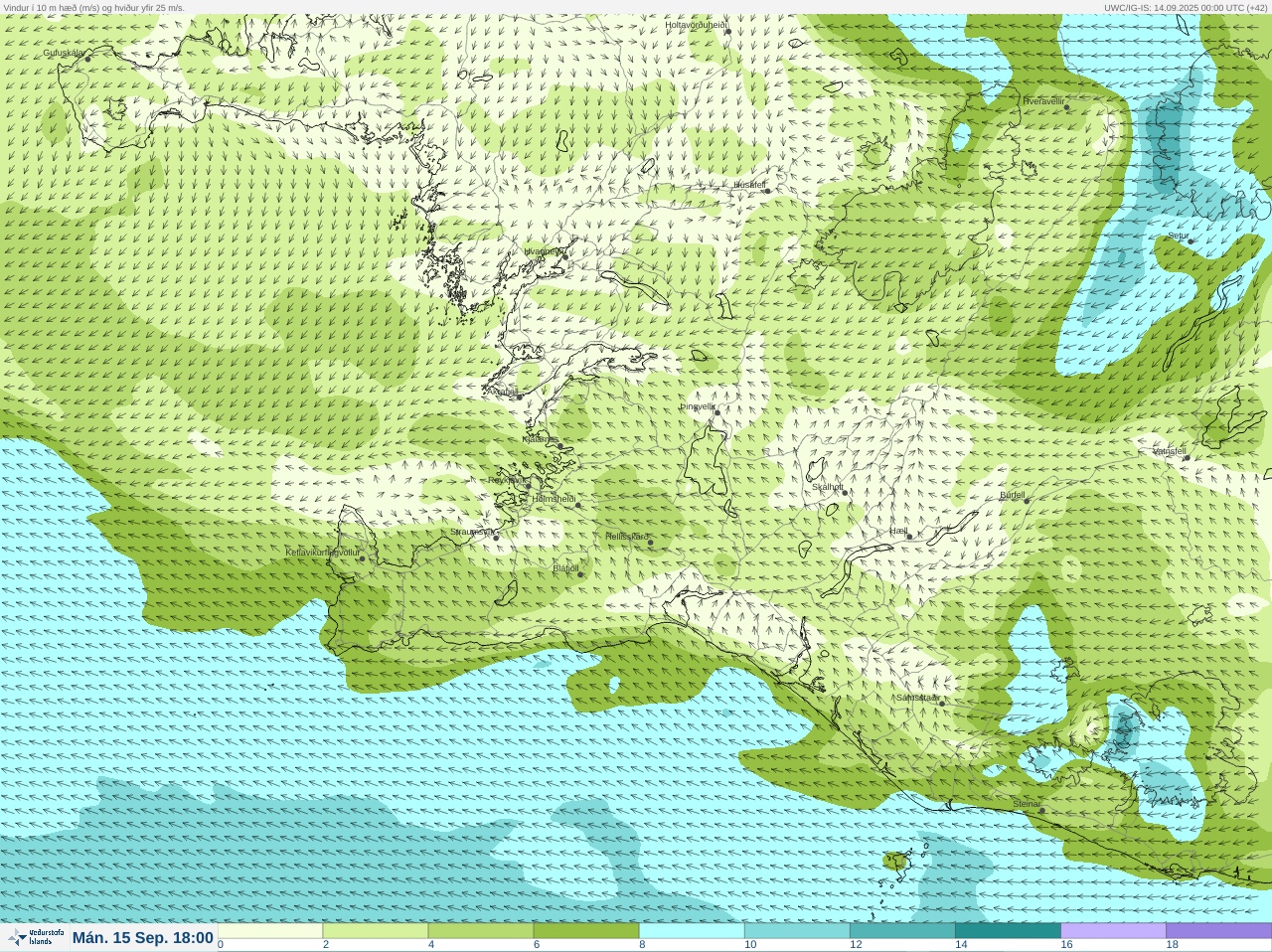Select the 0–2 m/s pale yellow legend swatch
The height and width of the screenshot is (952, 1272).
[x=270, y=931]
